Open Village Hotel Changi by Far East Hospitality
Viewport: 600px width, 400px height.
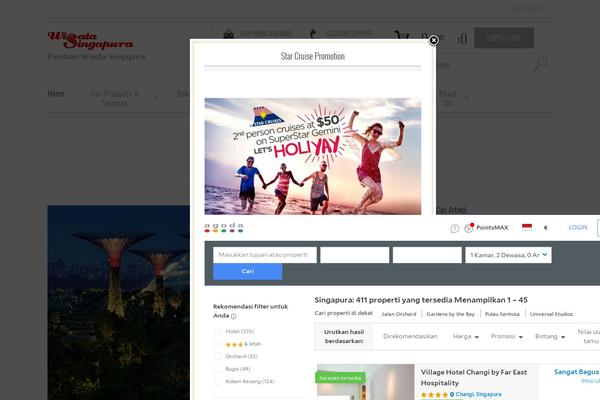point(474,377)
